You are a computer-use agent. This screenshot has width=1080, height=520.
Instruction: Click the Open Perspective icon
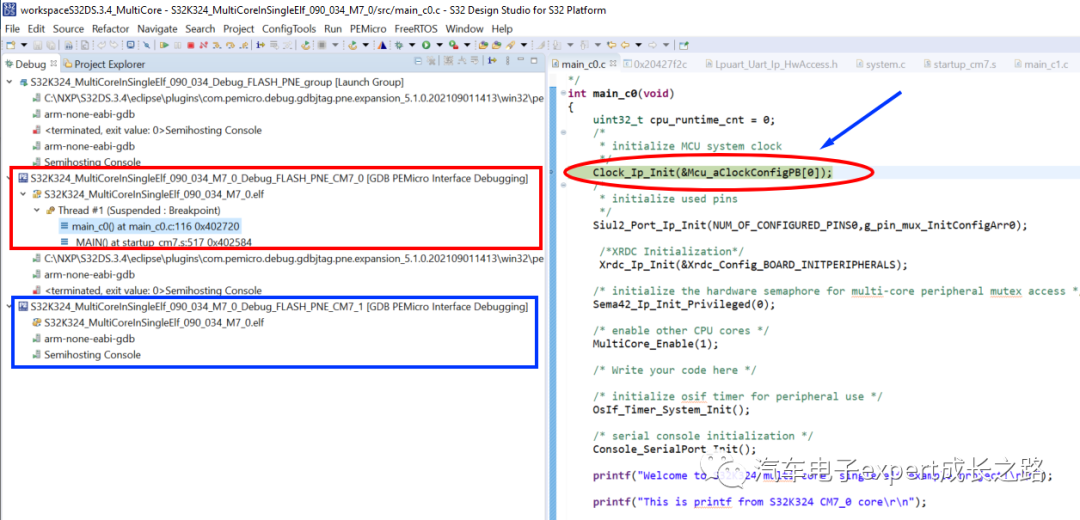(x=684, y=45)
